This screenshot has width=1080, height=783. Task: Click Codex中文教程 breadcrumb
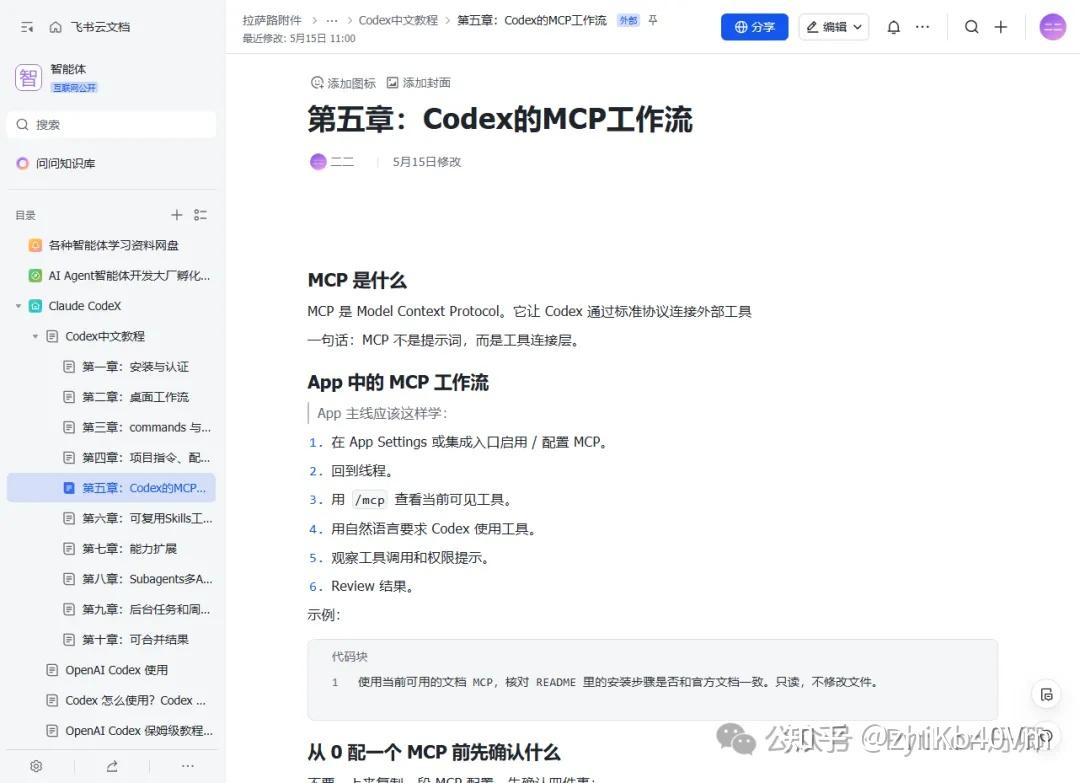[398, 20]
